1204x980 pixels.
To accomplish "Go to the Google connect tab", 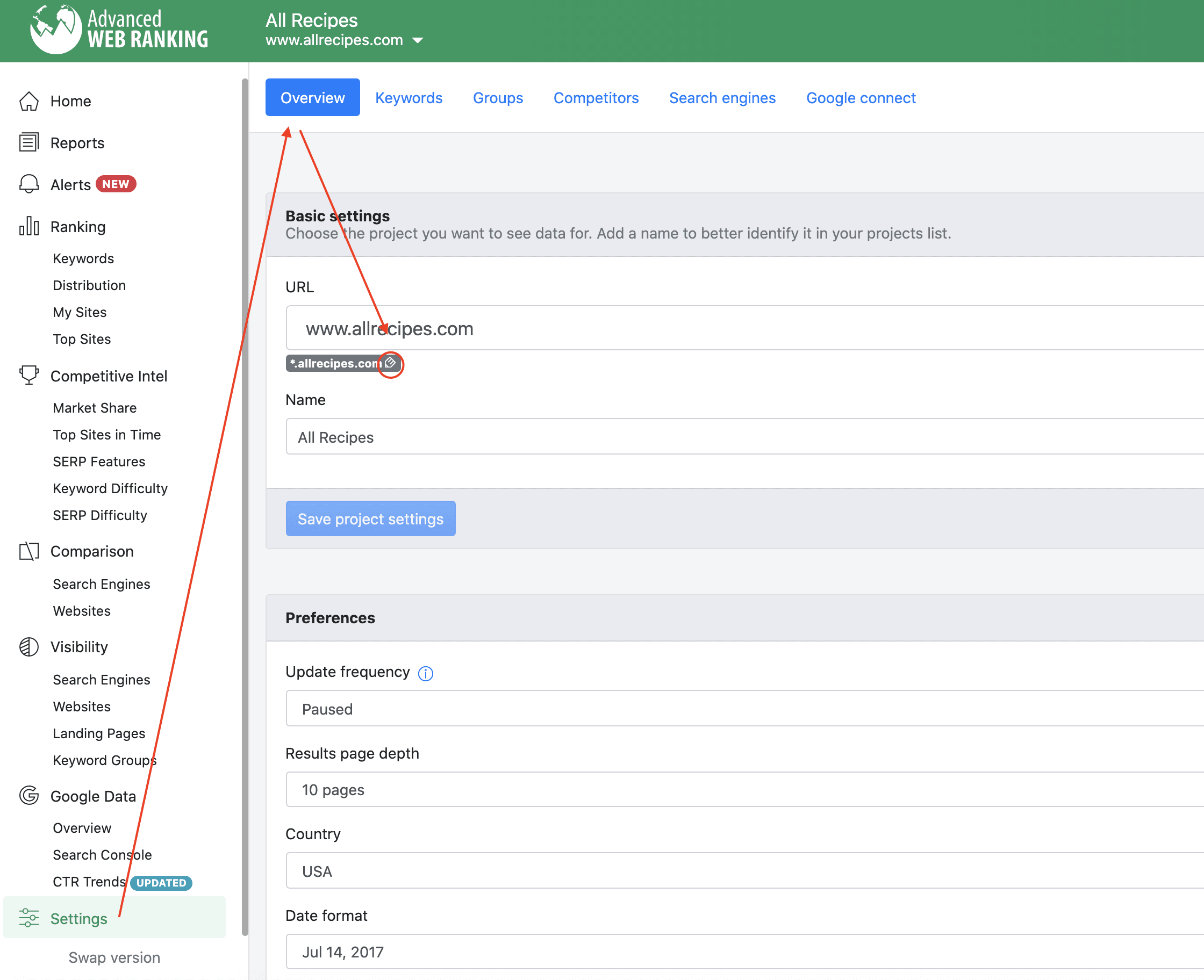I will [861, 98].
